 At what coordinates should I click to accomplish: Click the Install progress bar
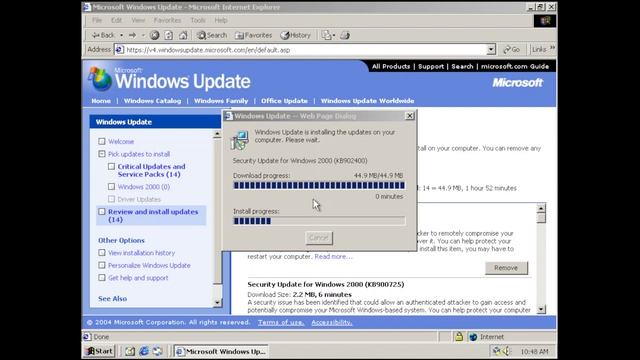319,221
